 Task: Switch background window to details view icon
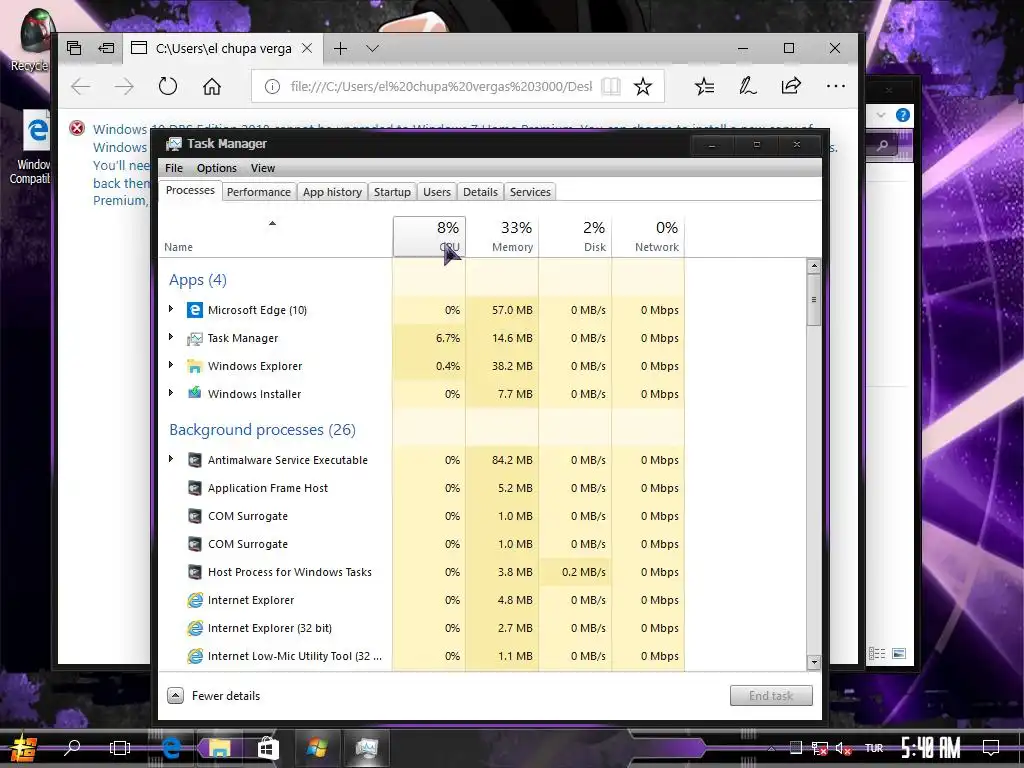[x=877, y=654]
